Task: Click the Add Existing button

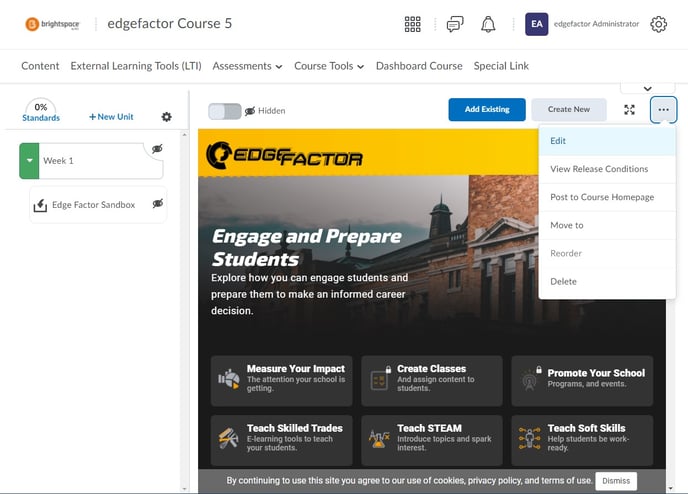Action: pos(487,109)
